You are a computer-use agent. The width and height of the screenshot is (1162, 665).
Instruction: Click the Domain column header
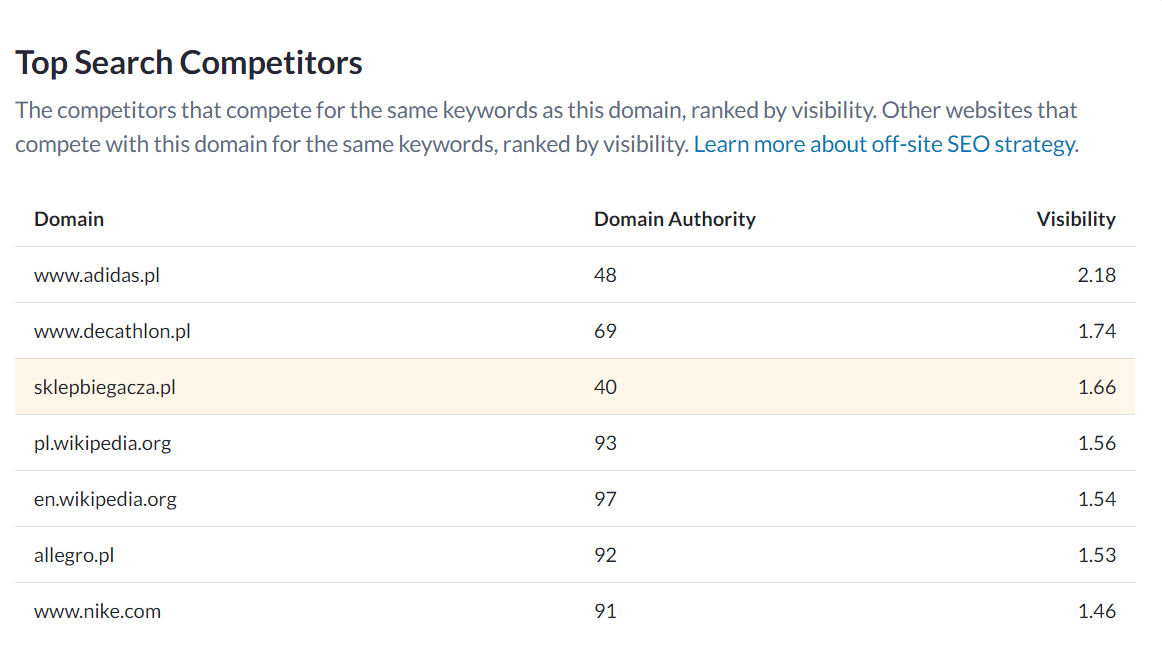69,219
